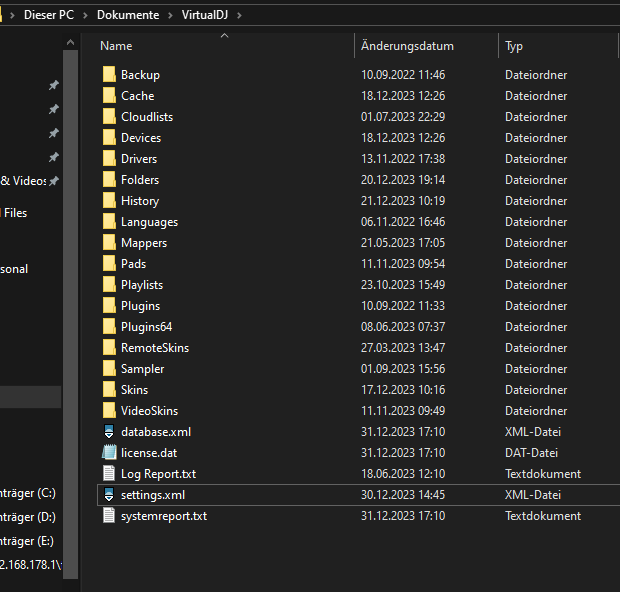Click the folder name 'RemoteSkins'
Image resolution: width=620 pixels, height=592 pixels.
click(155, 348)
